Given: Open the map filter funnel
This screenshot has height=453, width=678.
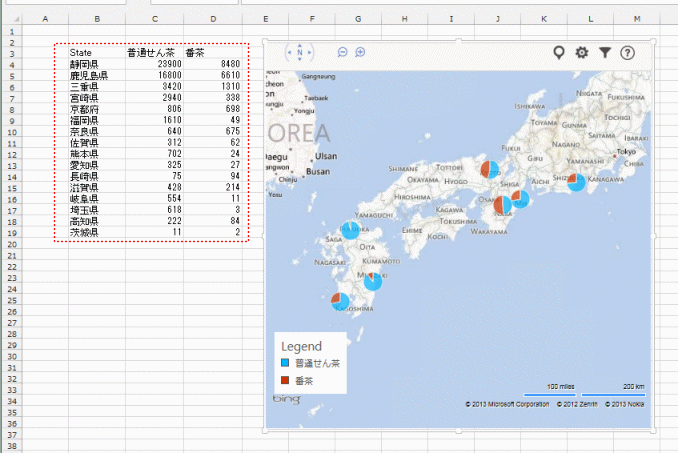Looking at the screenshot, I should (x=605, y=52).
